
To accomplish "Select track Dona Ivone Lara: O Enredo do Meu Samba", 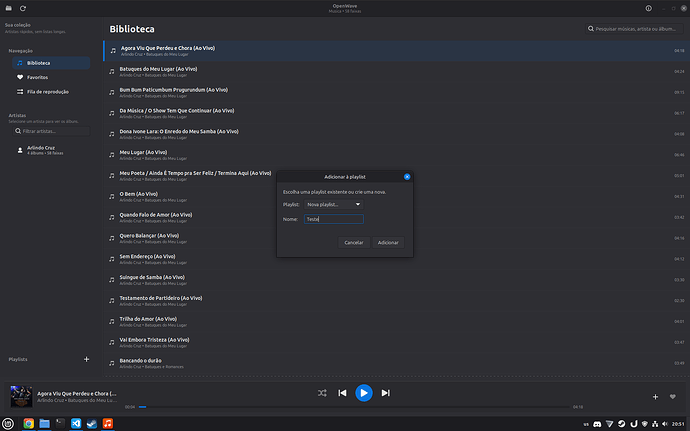I will point(396,134).
